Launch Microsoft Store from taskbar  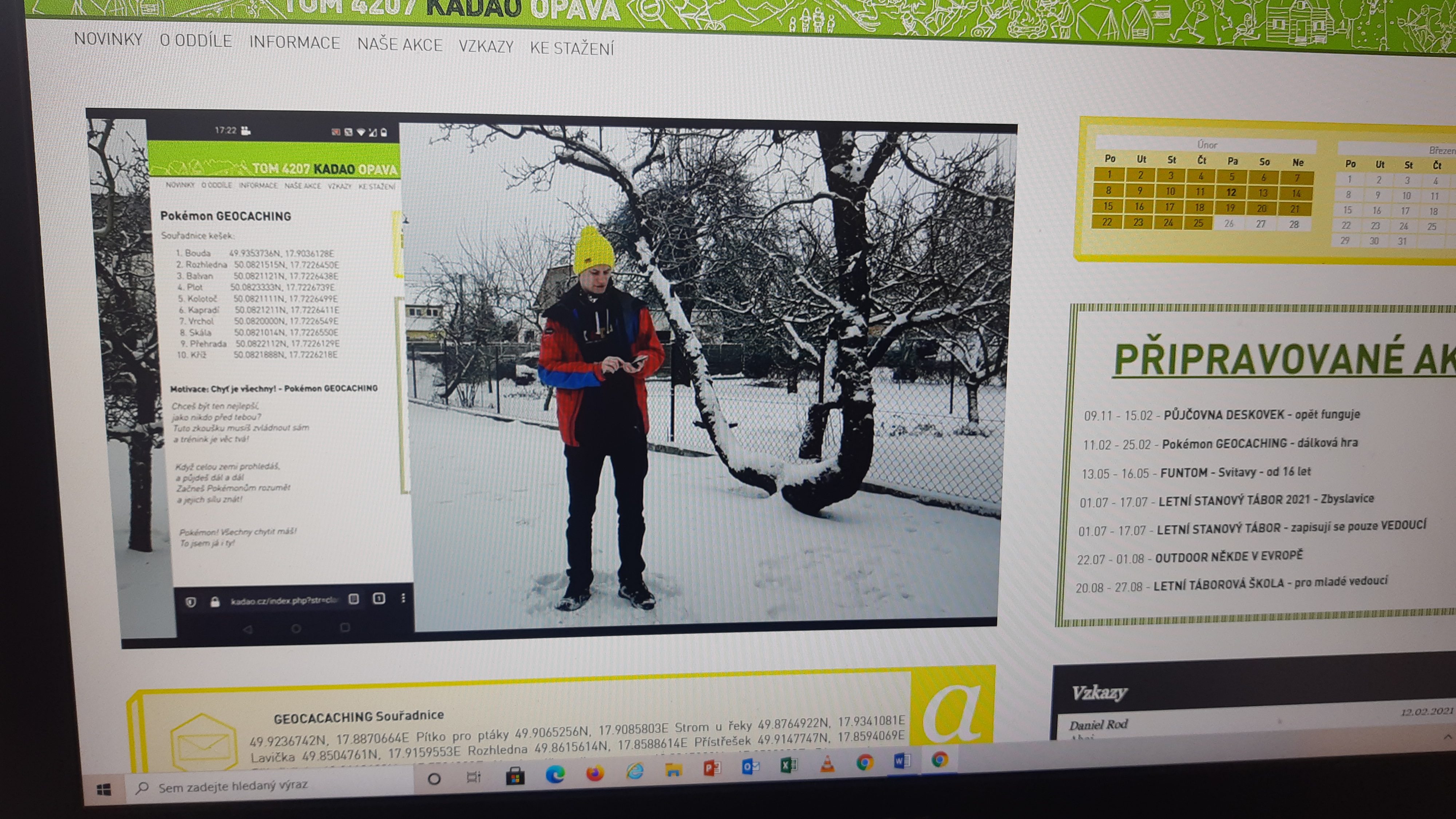[514, 775]
